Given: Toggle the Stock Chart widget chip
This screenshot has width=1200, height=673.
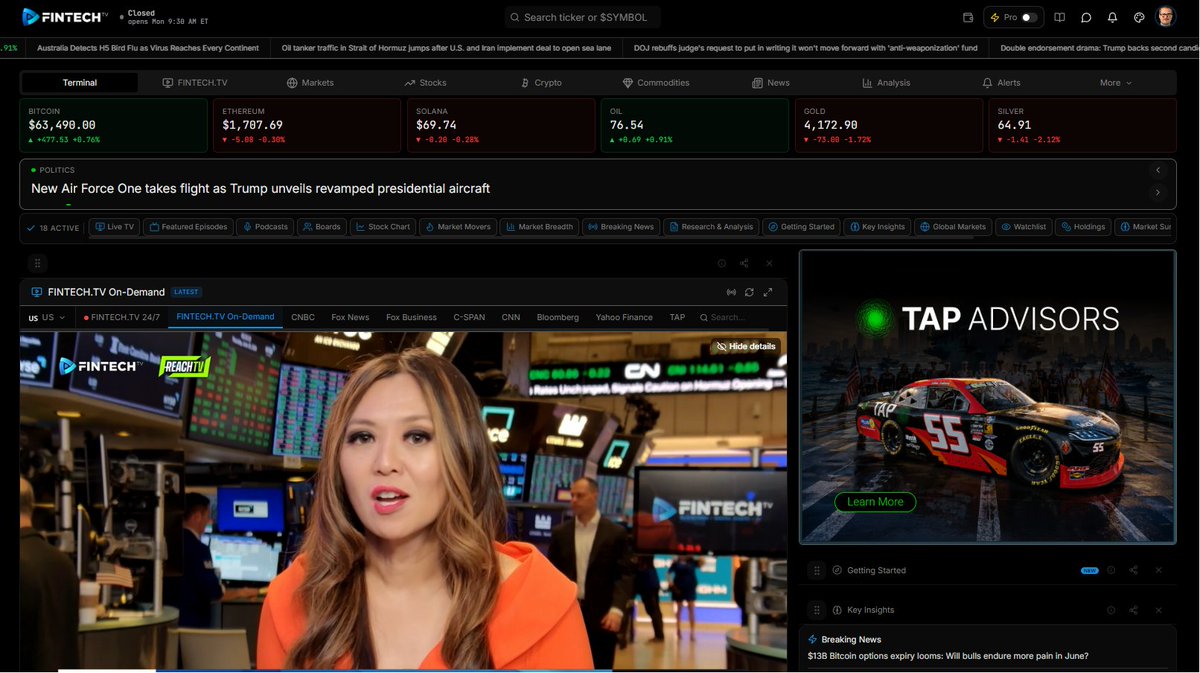Looking at the screenshot, I should tap(383, 227).
